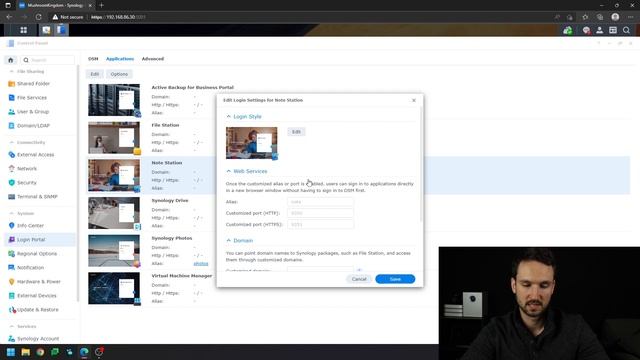Open Edge from the Windows taskbar

pyautogui.click(x=84, y=352)
